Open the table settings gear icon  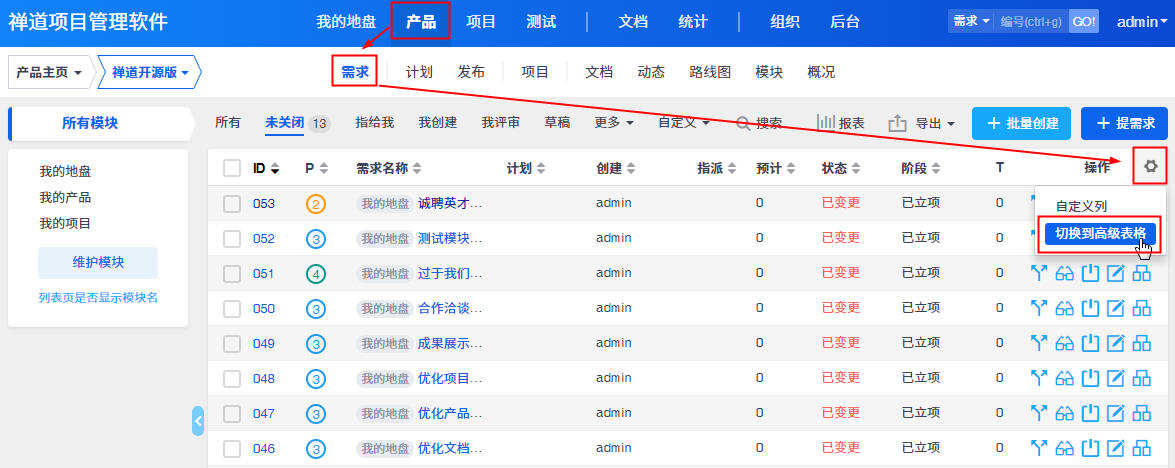(1150, 168)
